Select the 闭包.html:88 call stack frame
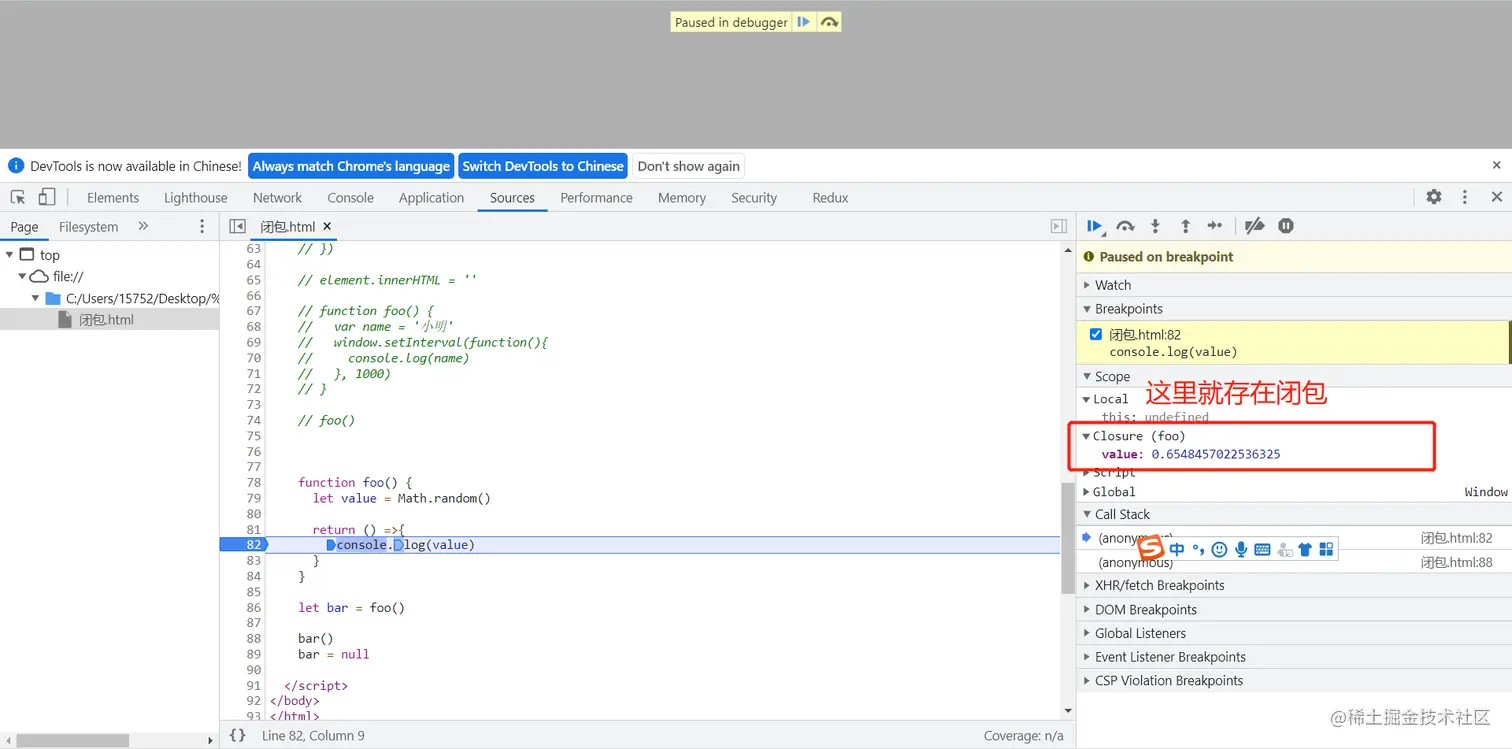Image resolution: width=1512 pixels, height=749 pixels. (1294, 562)
